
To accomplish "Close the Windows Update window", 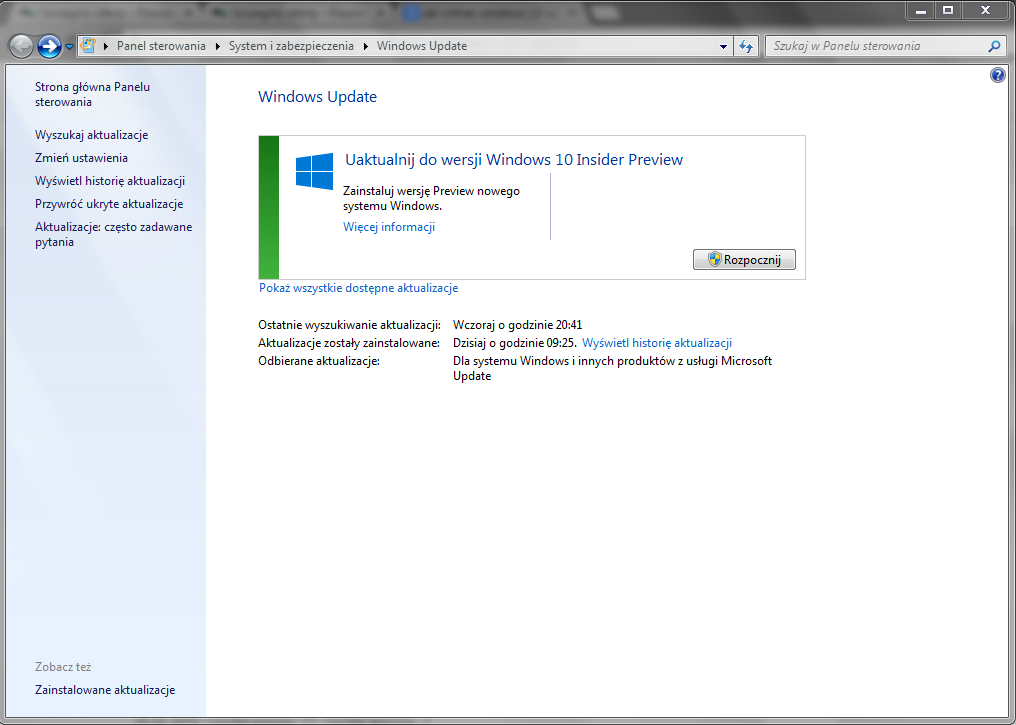I will click(986, 10).
